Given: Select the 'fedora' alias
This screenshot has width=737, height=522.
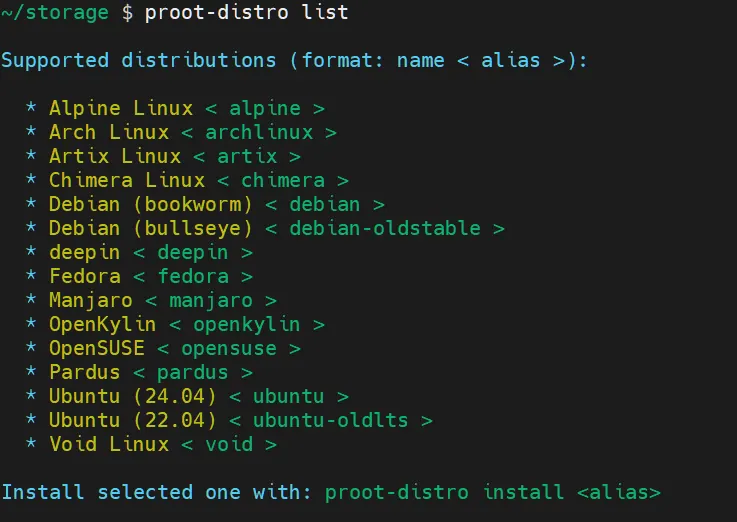Looking at the screenshot, I should pos(193,276).
